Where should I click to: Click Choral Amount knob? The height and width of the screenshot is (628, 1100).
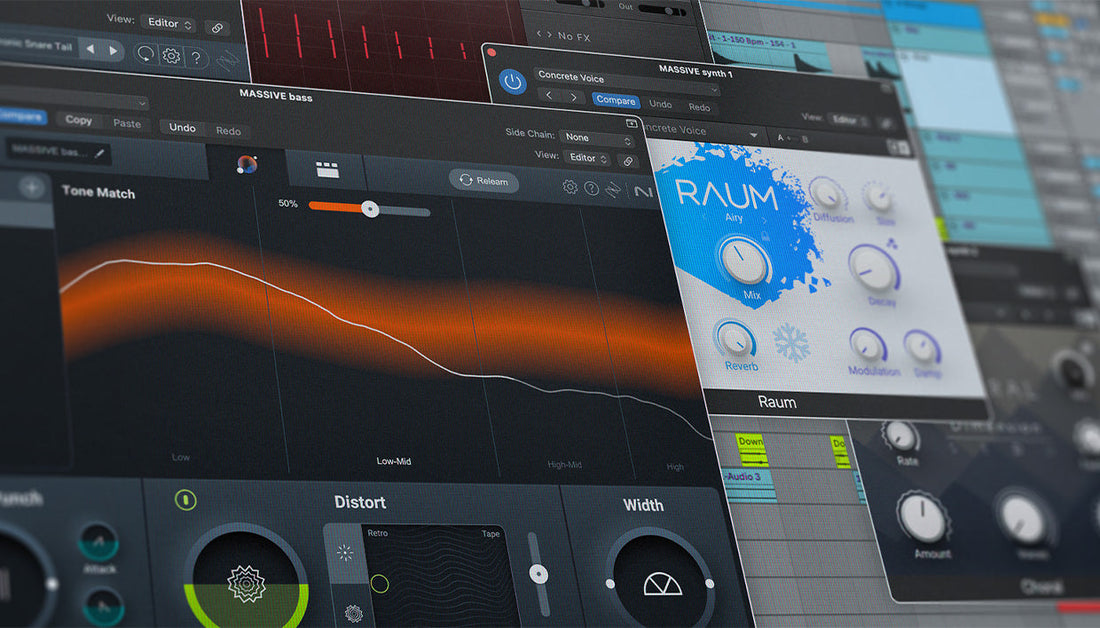pos(923,517)
